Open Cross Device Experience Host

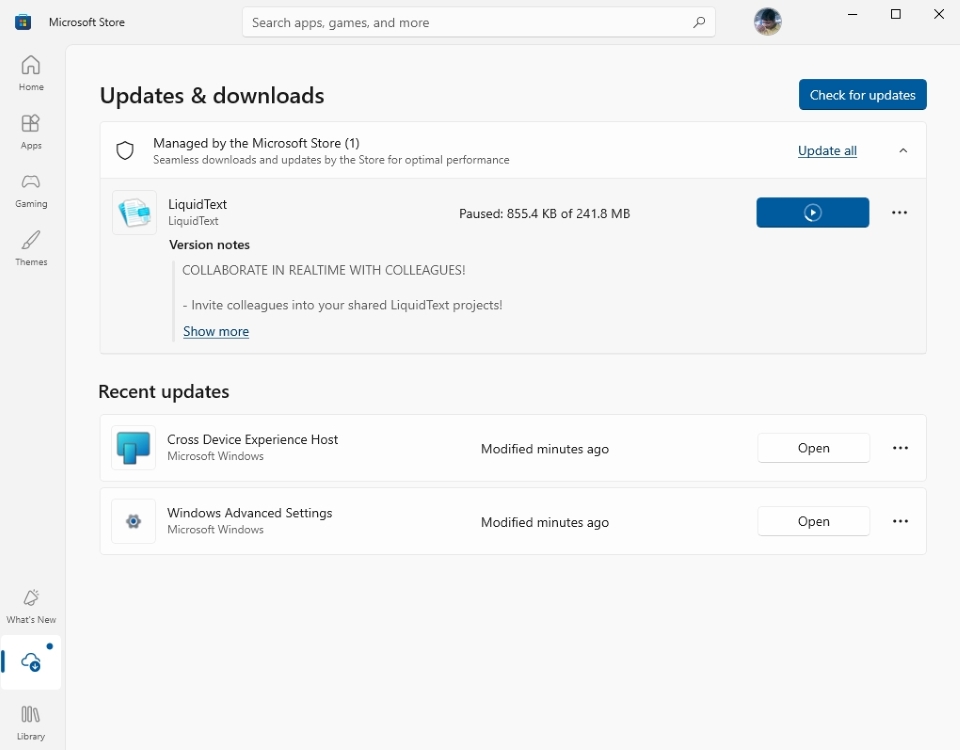pyautogui.click(x=813, y=448)
